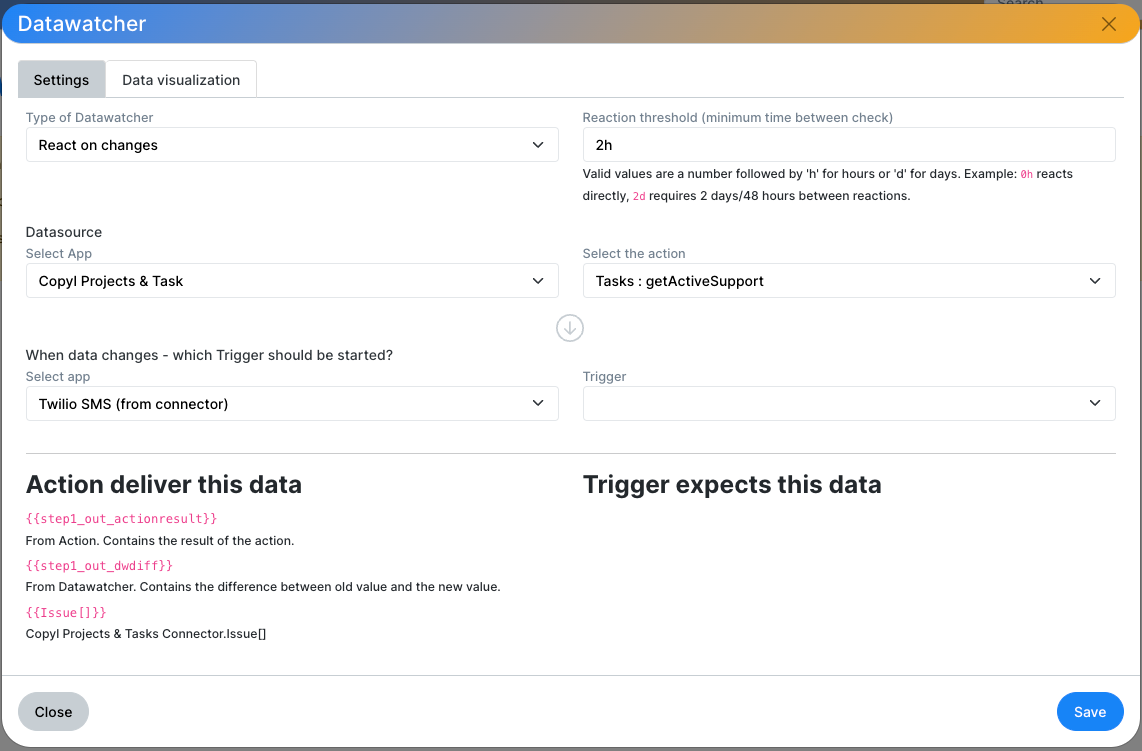The width and height of the screenshot is (1142, 751).
Task: Expand the empty Trigger dropdown
Action: (x=848, y=404)
